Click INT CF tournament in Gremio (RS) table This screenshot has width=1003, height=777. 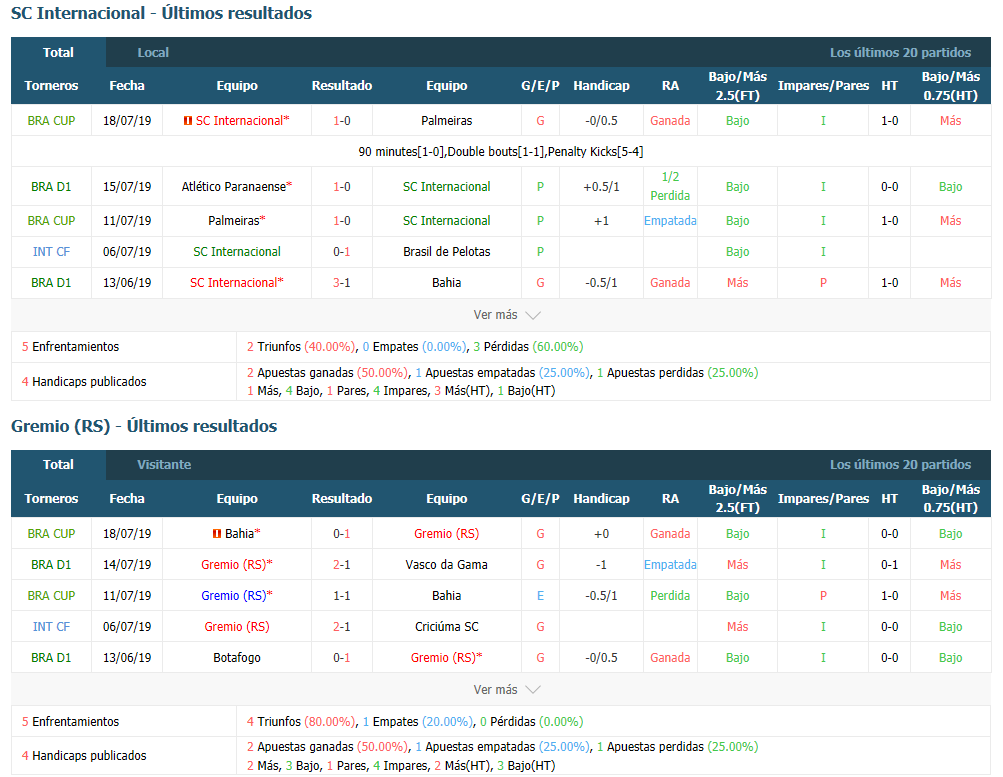51,627
